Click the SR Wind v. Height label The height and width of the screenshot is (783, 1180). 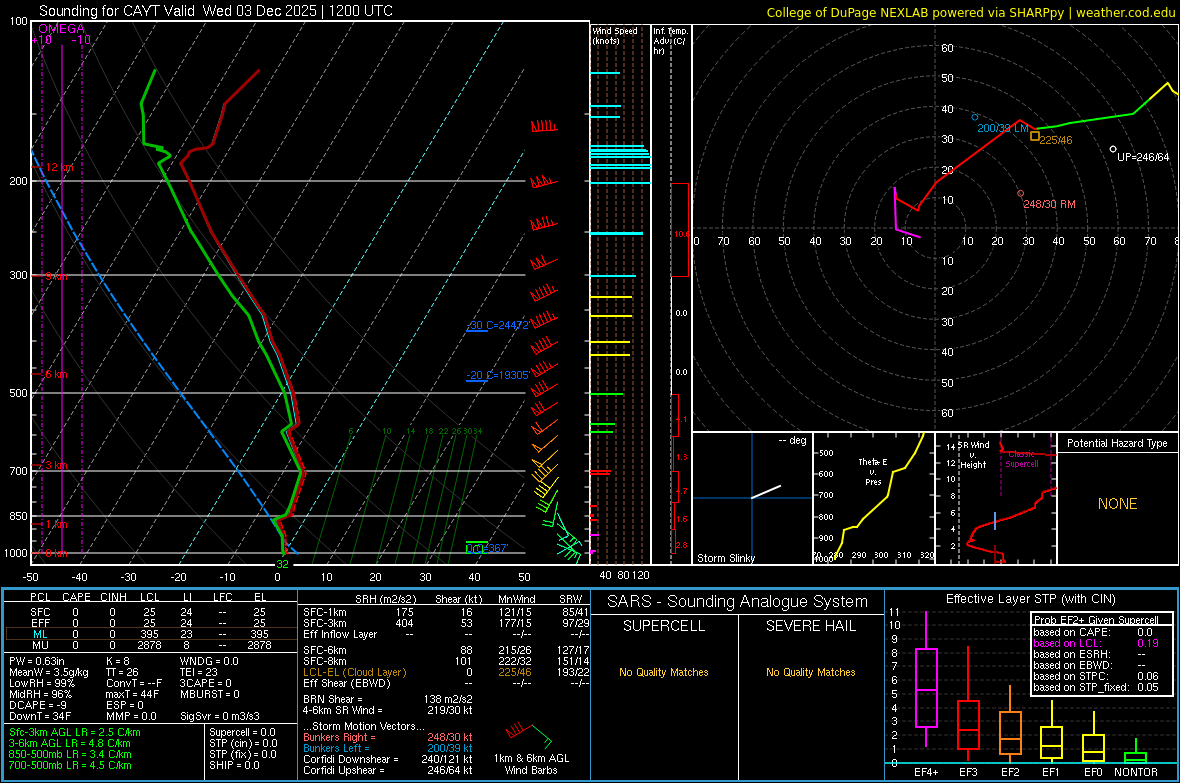(x=973, y=455)
